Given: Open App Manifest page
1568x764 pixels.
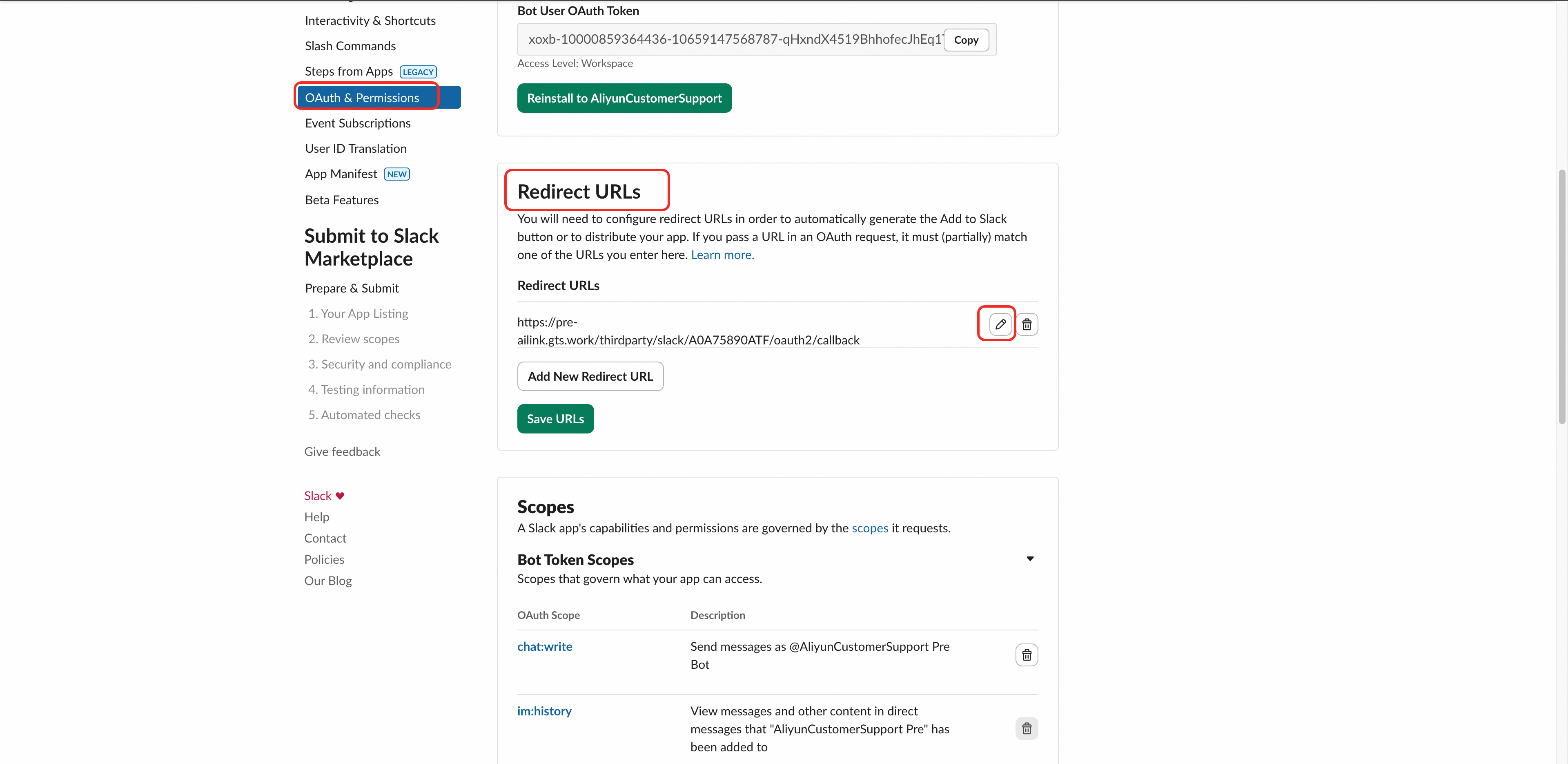Looking at the screenshot, I should pyautogui.click(x=341, y=174).
